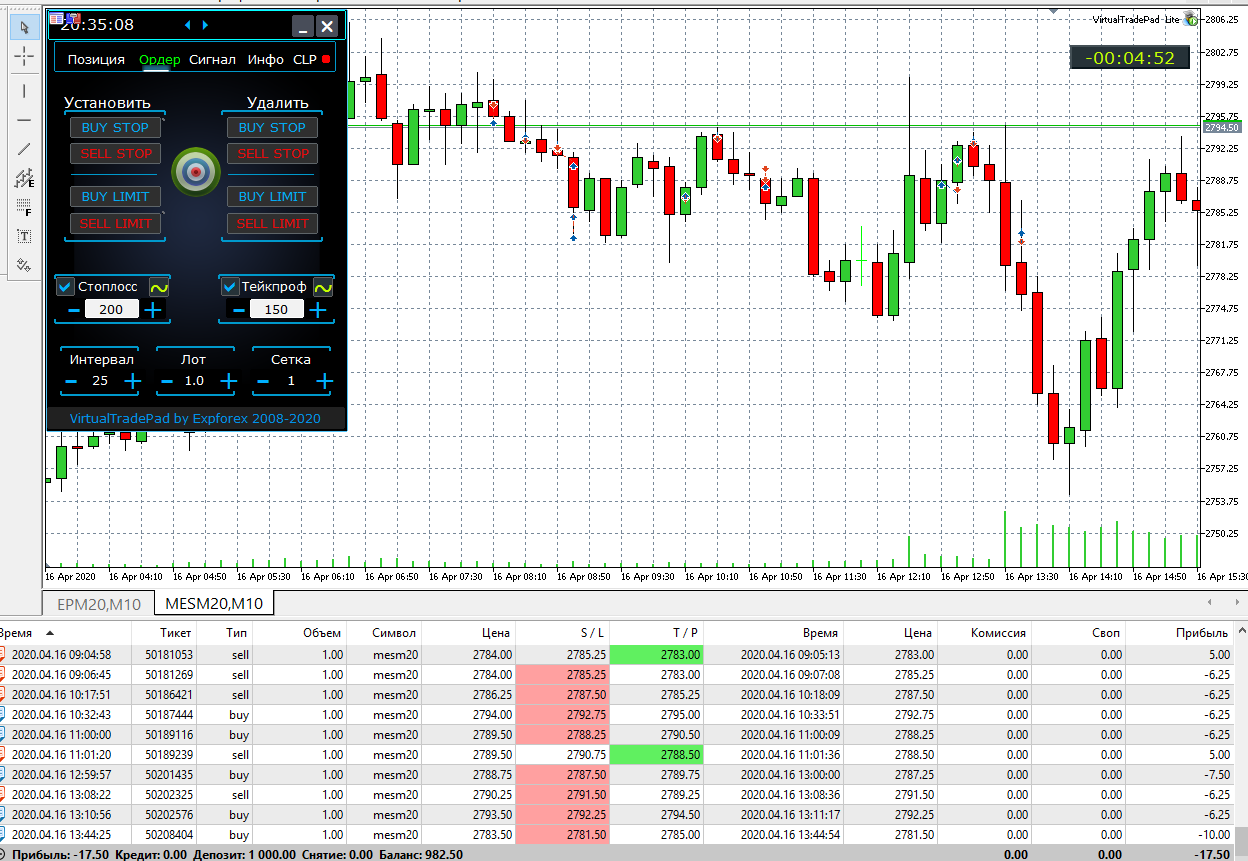Decrease the Стоплосс value with minus
Screen dimensions: 1248x861
74,310
